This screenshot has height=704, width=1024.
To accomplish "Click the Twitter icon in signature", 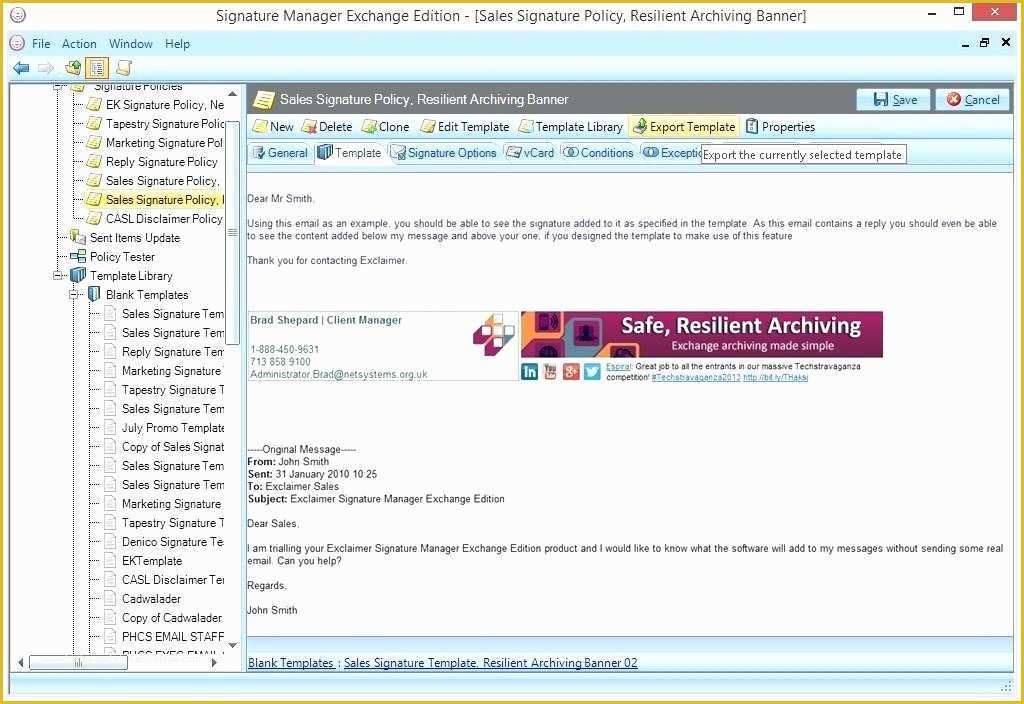I will coord(592,371).
